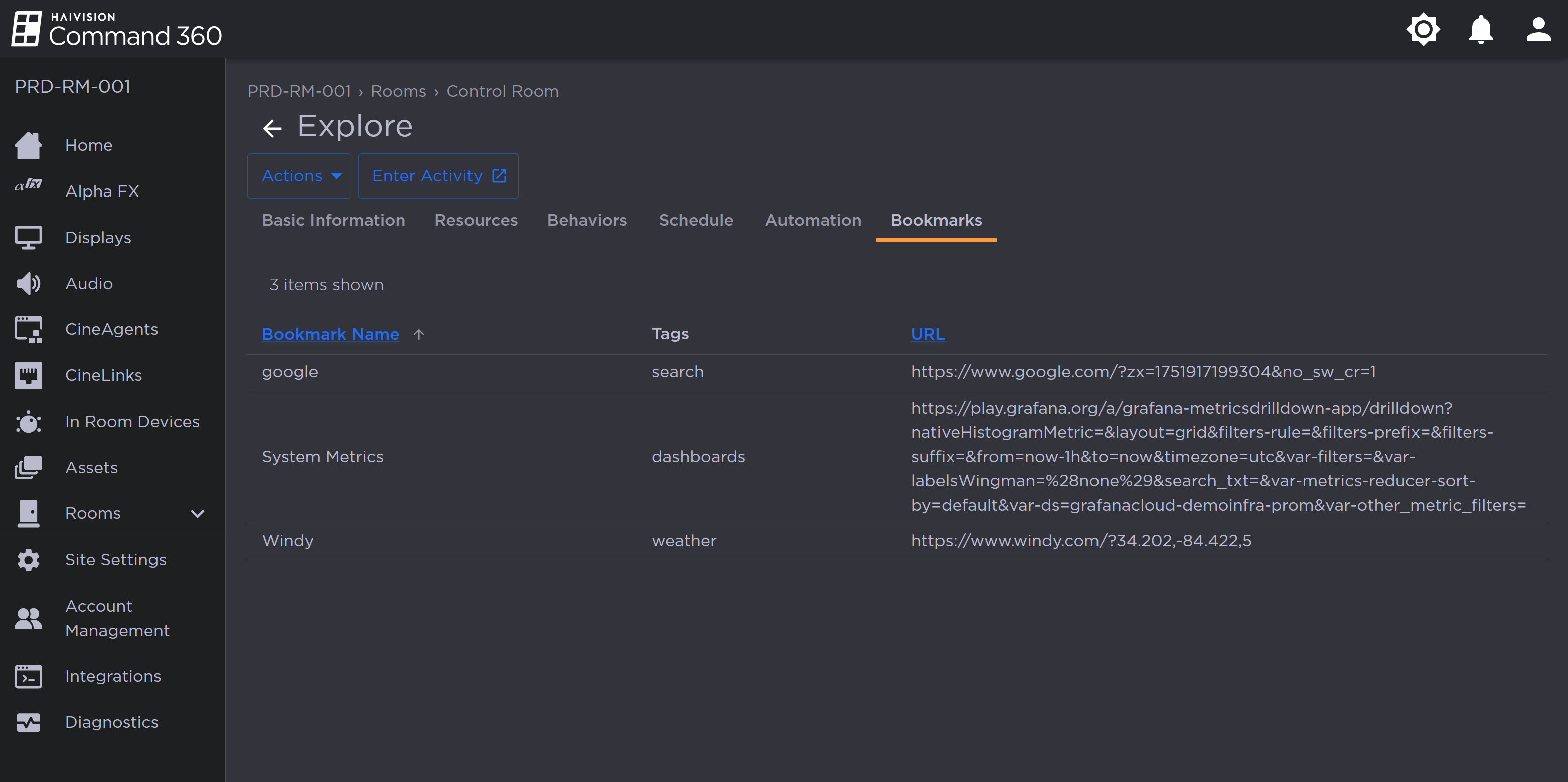Expand the Actions dropdown

point(299,176)
